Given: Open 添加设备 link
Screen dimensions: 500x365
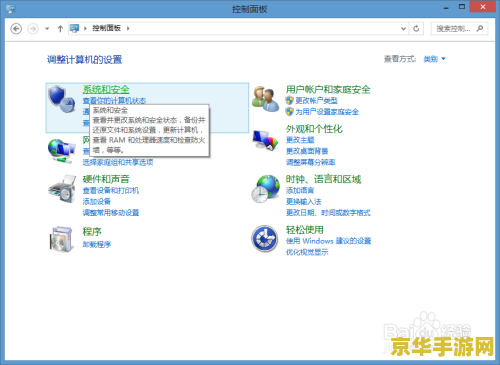Looking at the screenshot, I should pyautogui.click(x=97, y=201).
